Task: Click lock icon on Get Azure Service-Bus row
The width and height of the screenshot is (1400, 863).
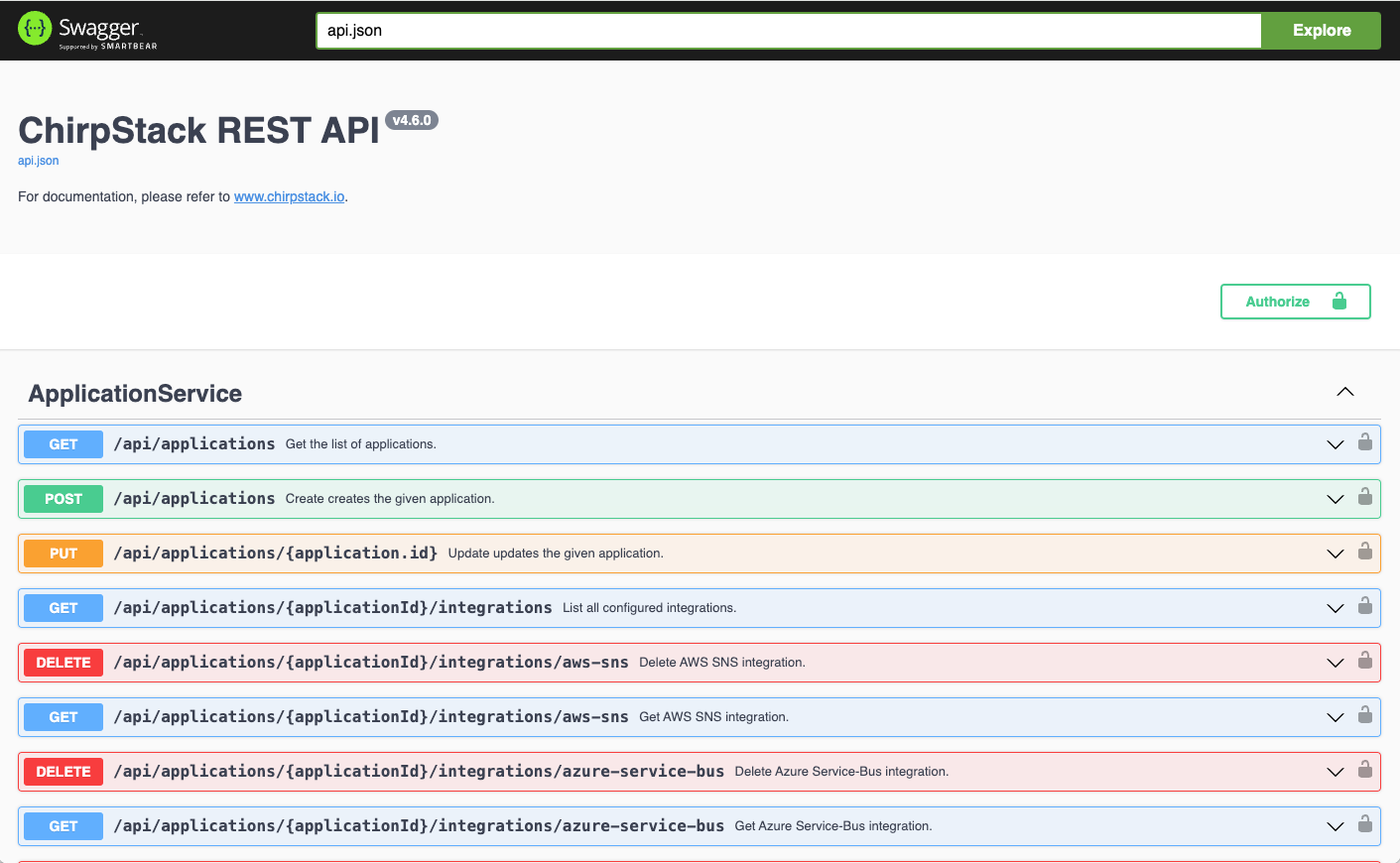Action: 1365,824
